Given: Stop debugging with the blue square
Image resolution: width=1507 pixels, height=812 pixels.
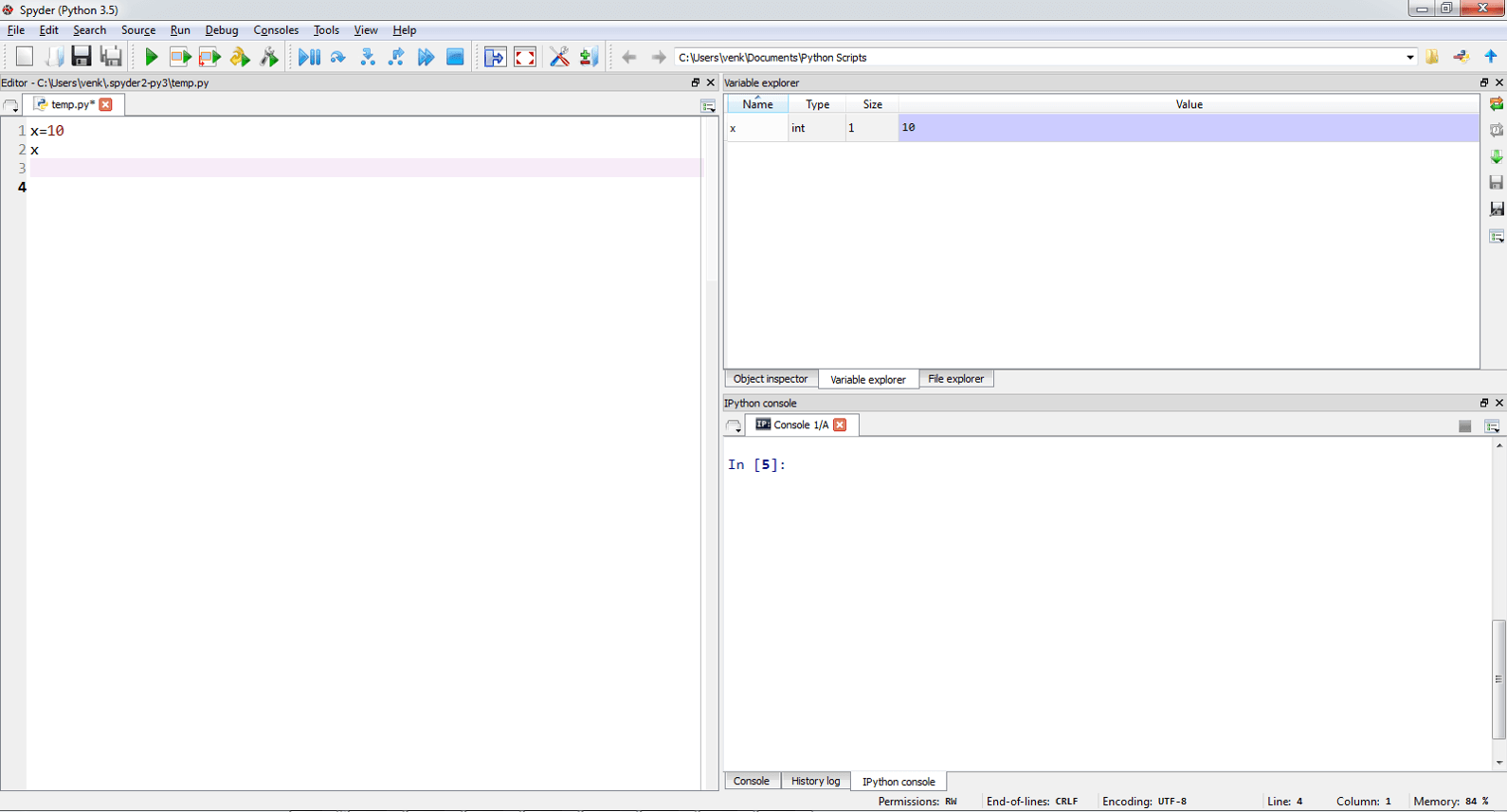Looking at the screenshot, I should coord(456,57).
